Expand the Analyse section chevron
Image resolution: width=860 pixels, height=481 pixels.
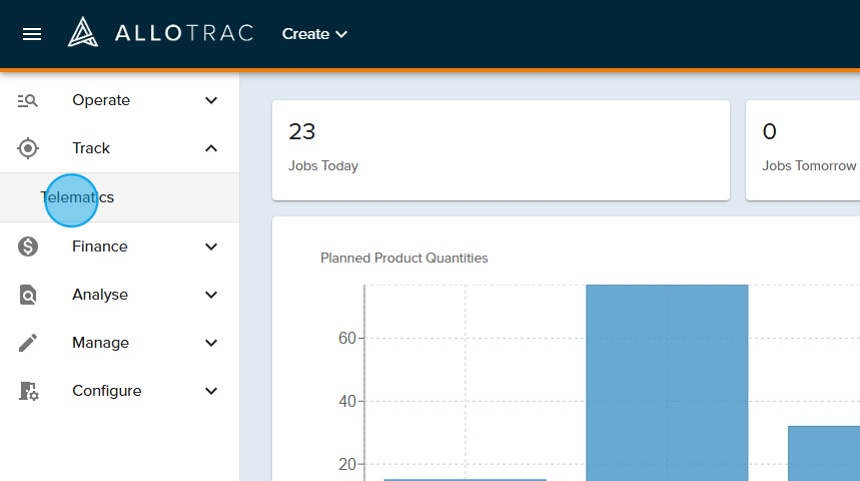211,295
